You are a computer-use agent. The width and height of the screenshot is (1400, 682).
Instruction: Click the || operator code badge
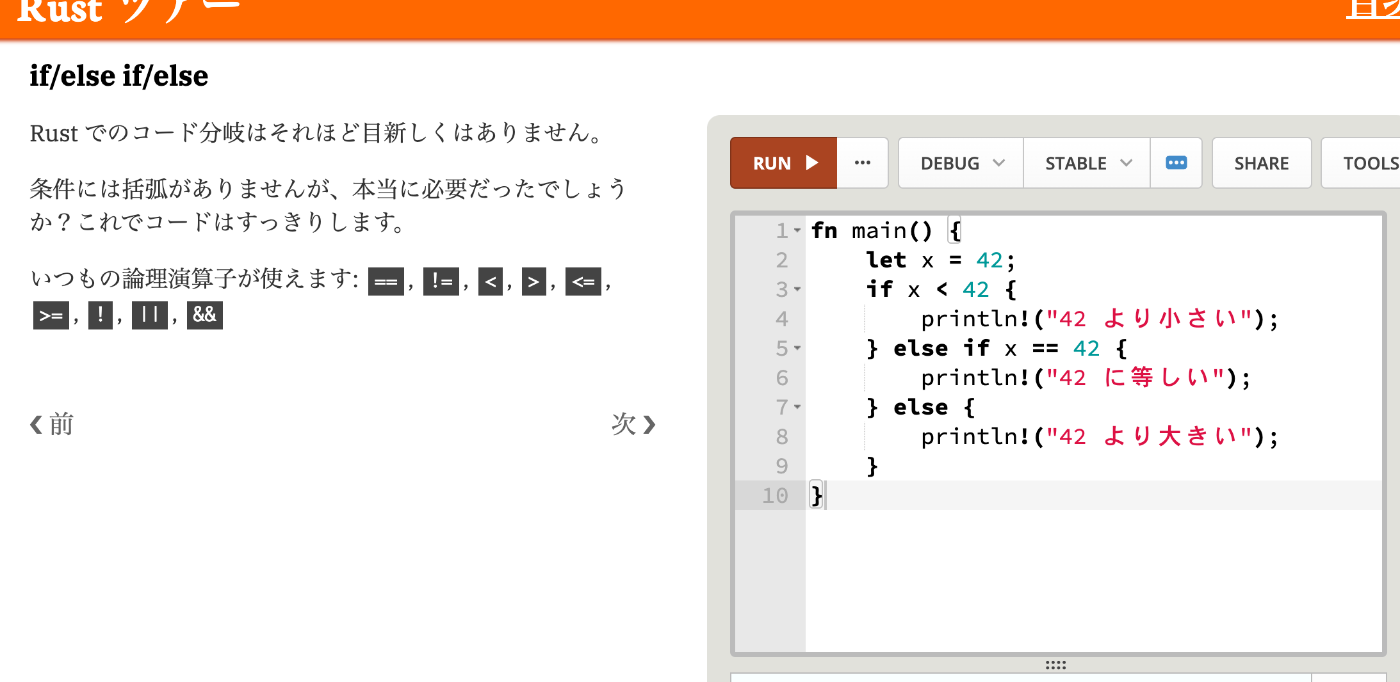click(x=150, y=315)
